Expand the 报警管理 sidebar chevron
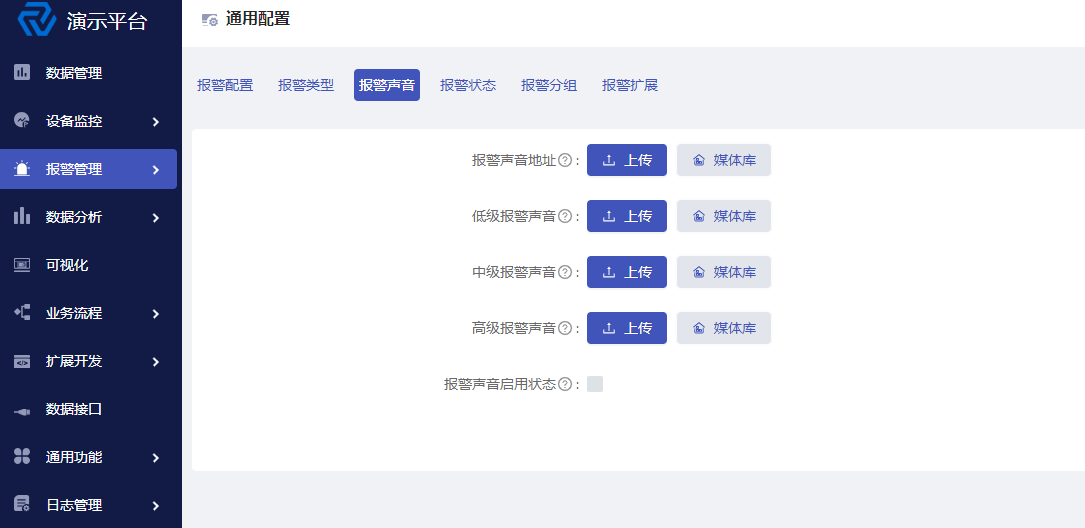1085x528 pixels. [156, 170]
